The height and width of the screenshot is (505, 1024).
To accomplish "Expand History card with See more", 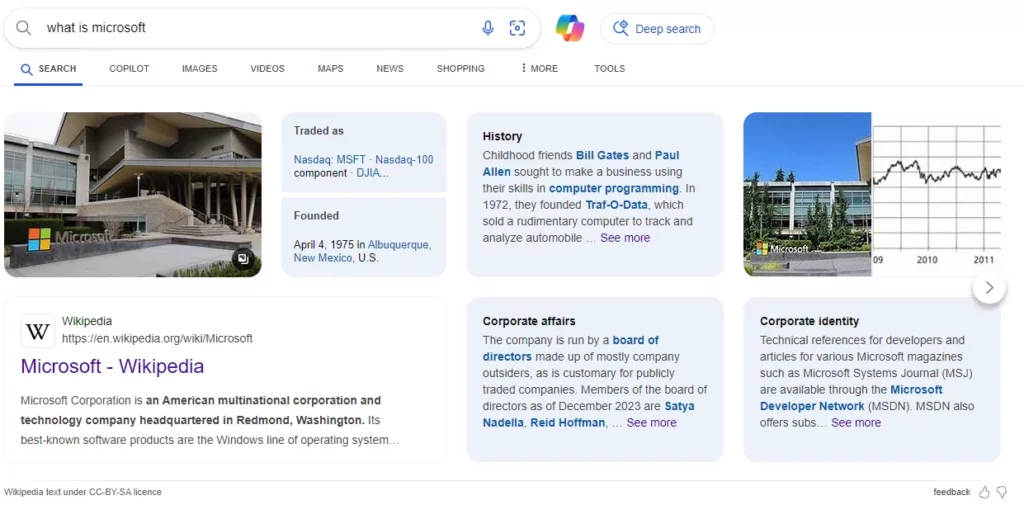I will (x=625, y=238).
